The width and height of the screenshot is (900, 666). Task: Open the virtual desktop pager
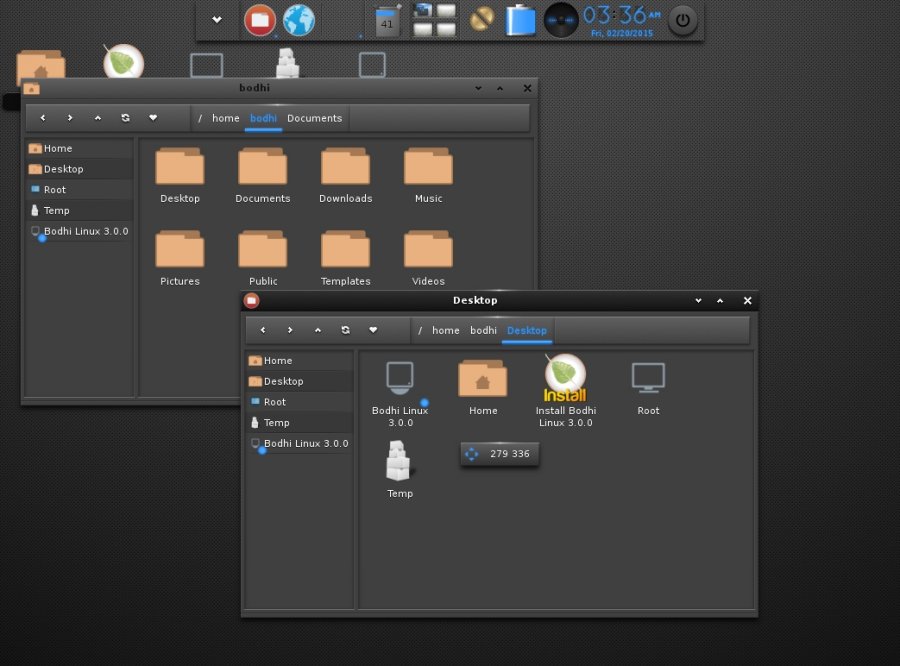[435, 20]
